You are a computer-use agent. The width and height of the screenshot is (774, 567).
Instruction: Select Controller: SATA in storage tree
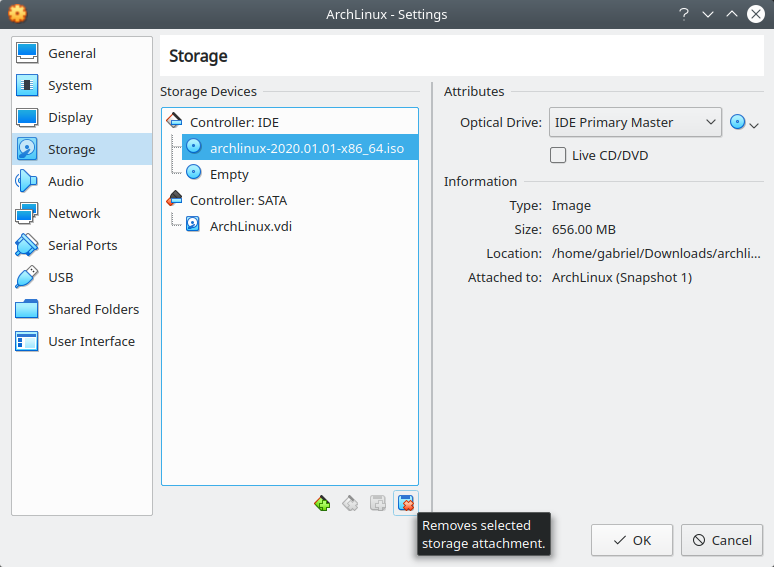point(238,200)
